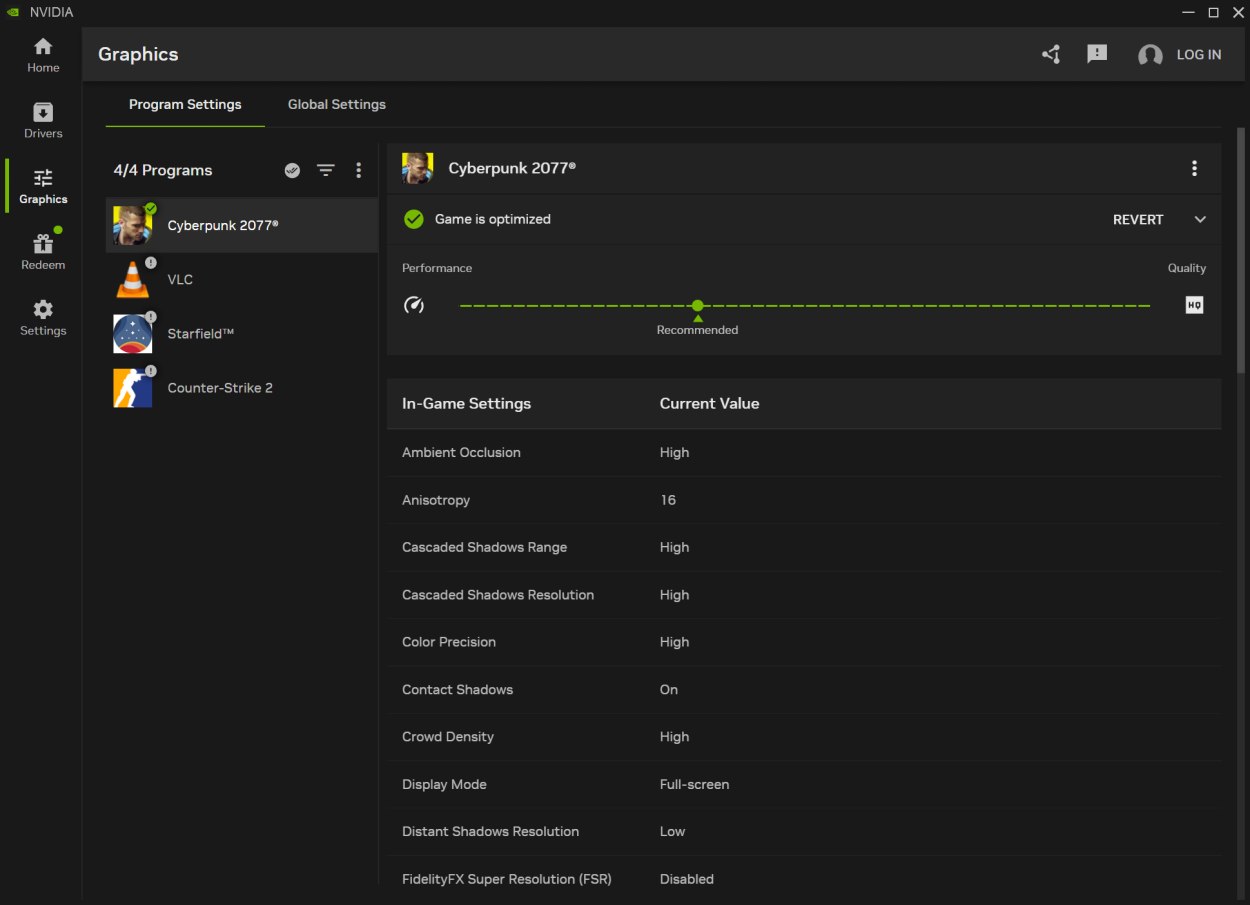Click the share icon in the top bar
This screenshot has width=1250, height=905.
pyautogui.click(x=1050, y=54)
